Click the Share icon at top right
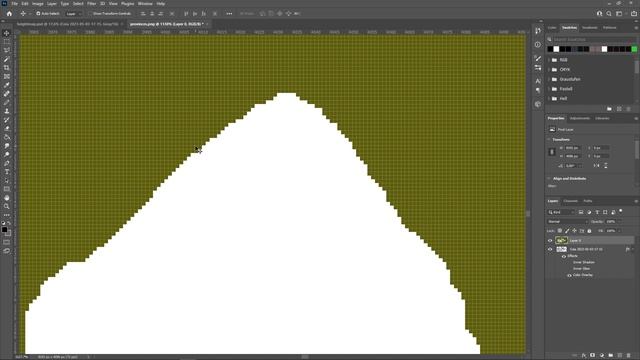The width and height of the screenshot is (640, 360). click(633, 13)
